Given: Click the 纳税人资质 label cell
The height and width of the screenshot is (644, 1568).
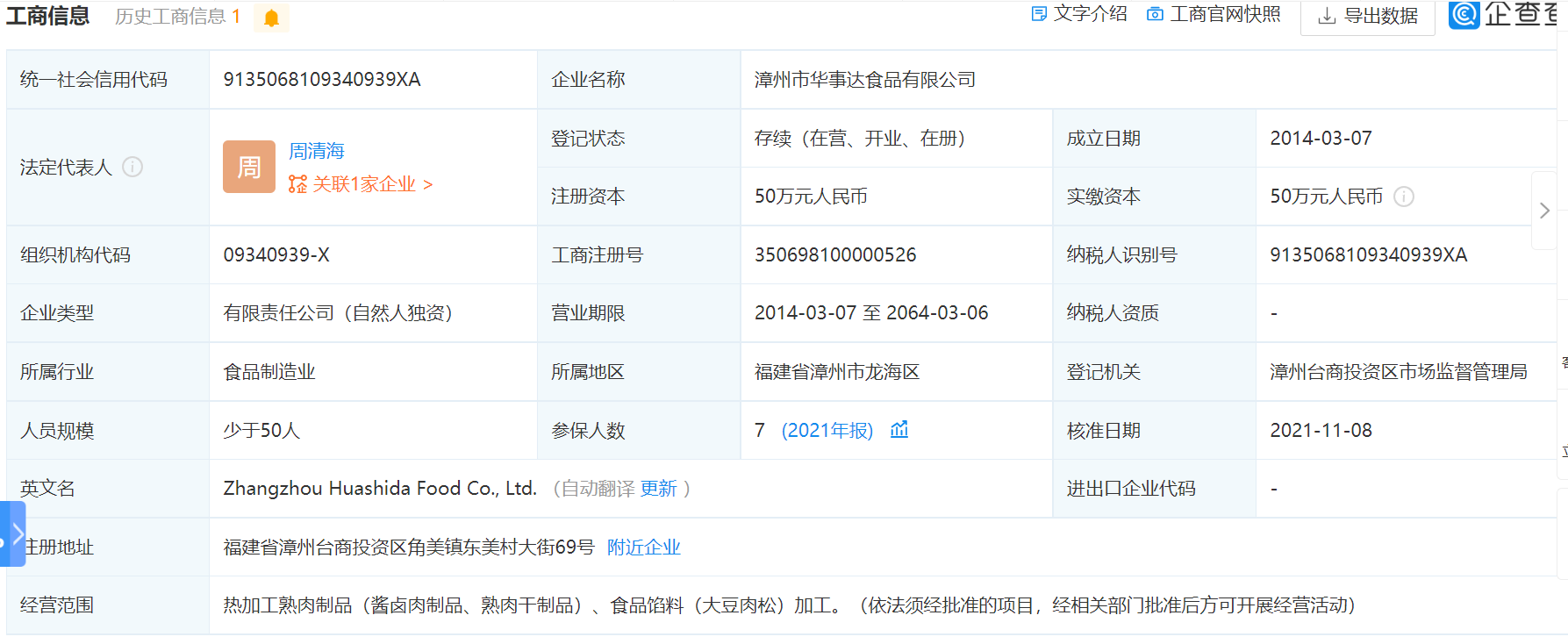Looking at the screenshot, I should (1154, 313).
